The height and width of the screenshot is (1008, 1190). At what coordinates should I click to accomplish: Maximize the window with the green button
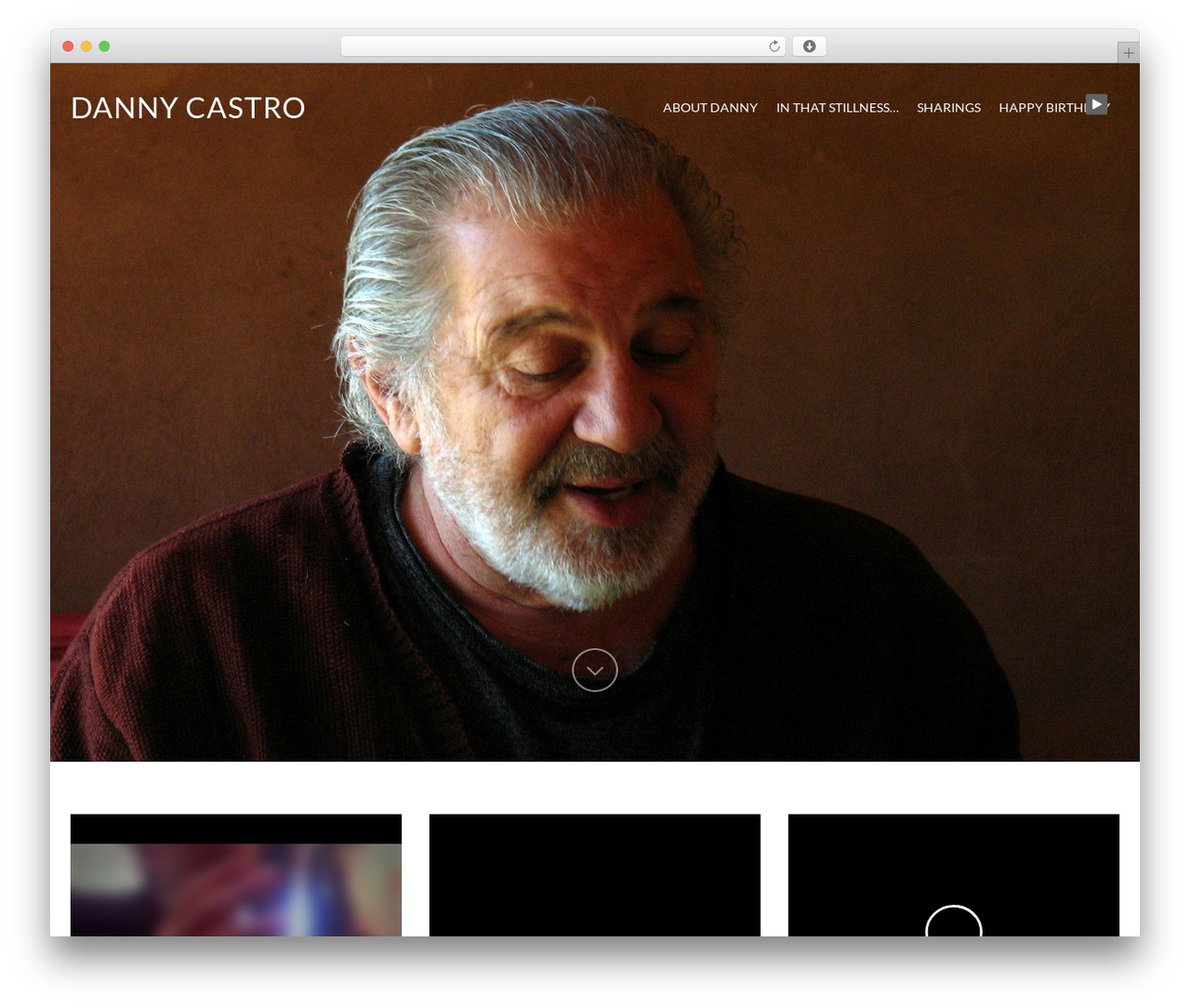(104, 46)
